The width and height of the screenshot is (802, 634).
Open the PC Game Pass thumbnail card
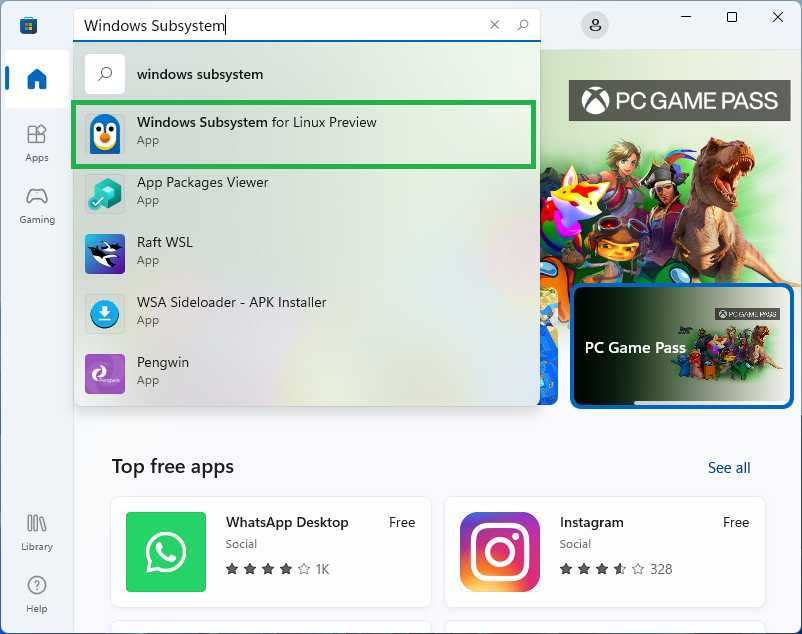(682, 346)
